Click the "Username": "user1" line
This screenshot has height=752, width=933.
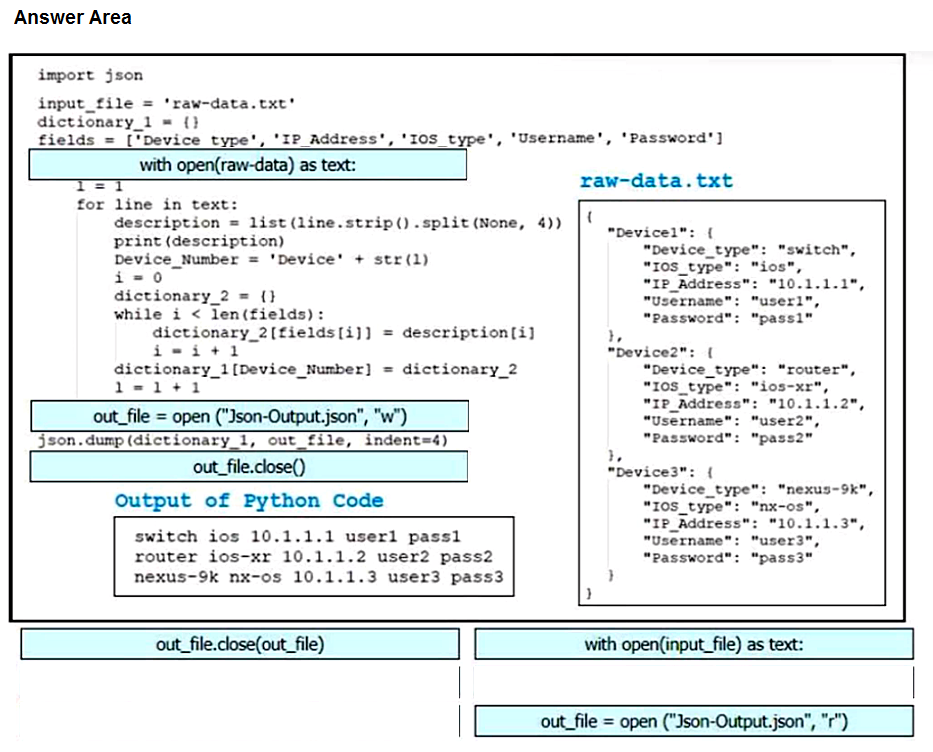pos(731,302)
